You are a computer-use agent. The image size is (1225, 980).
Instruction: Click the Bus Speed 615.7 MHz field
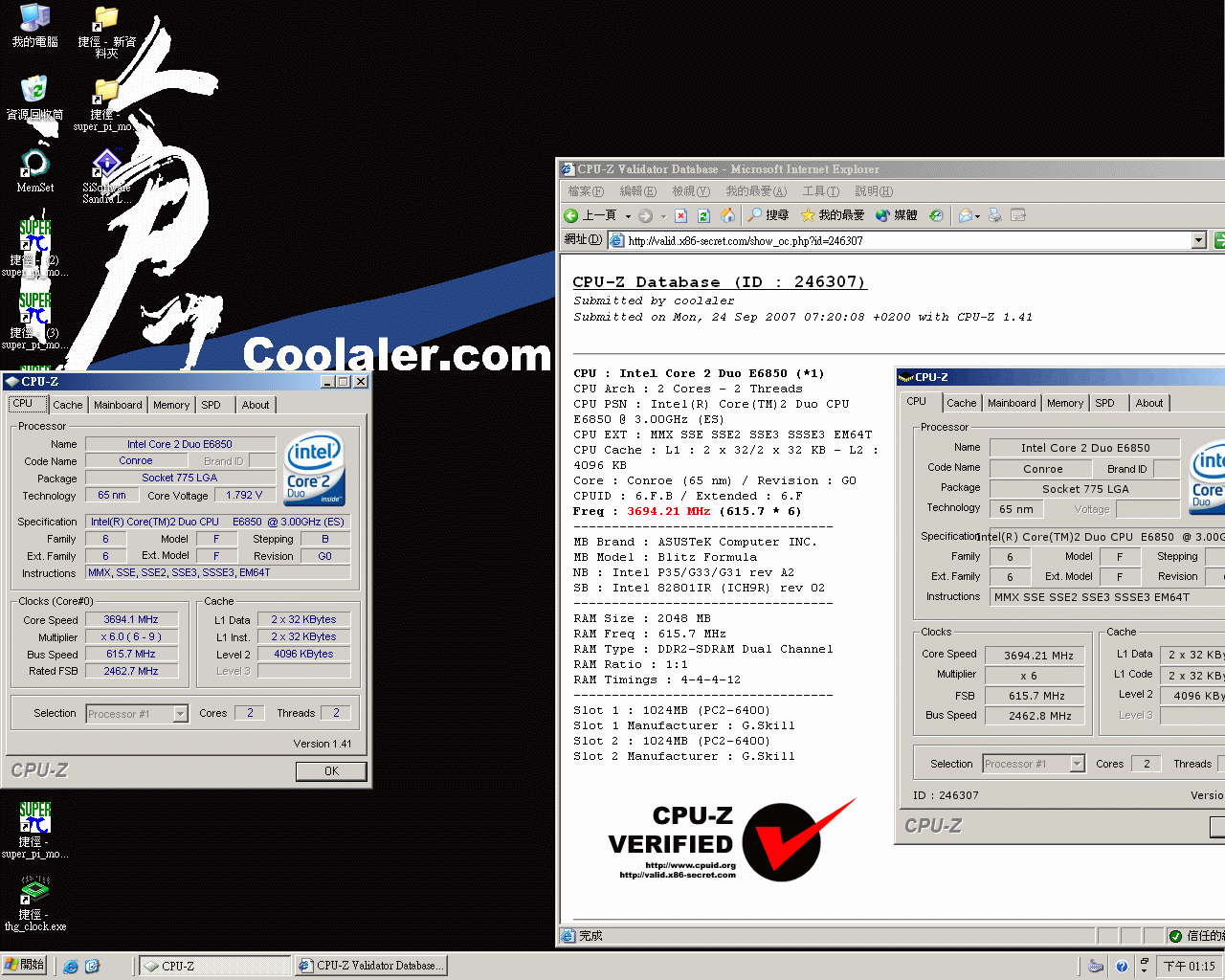click(131, 655)
